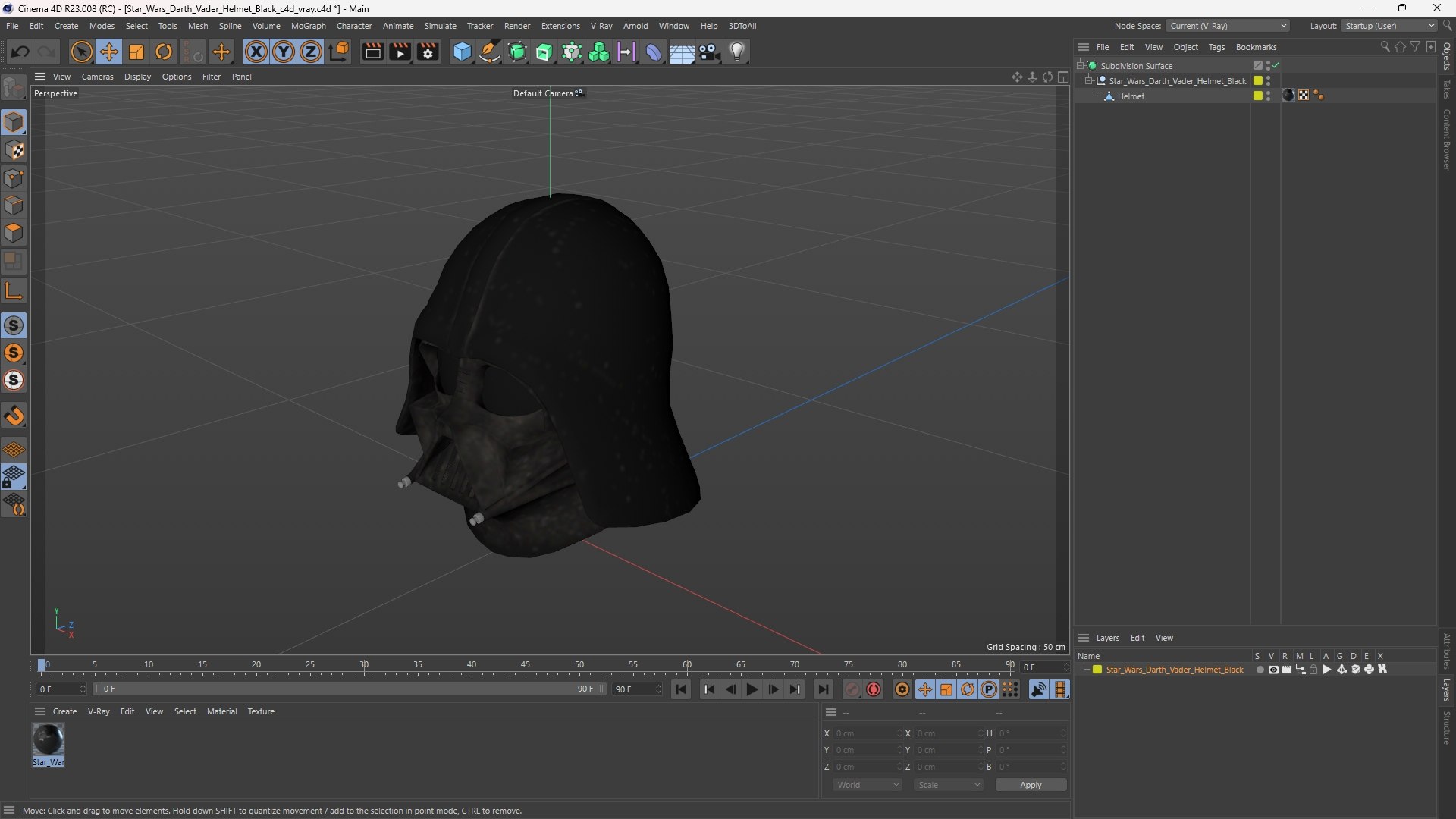
Task: Open the Node Space dropdown
Action: [x=1227, y=26]
